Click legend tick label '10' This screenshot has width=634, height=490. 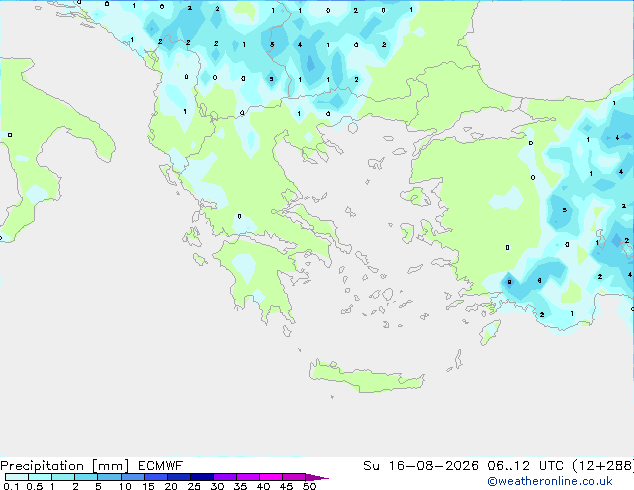(x=125, y=486)
